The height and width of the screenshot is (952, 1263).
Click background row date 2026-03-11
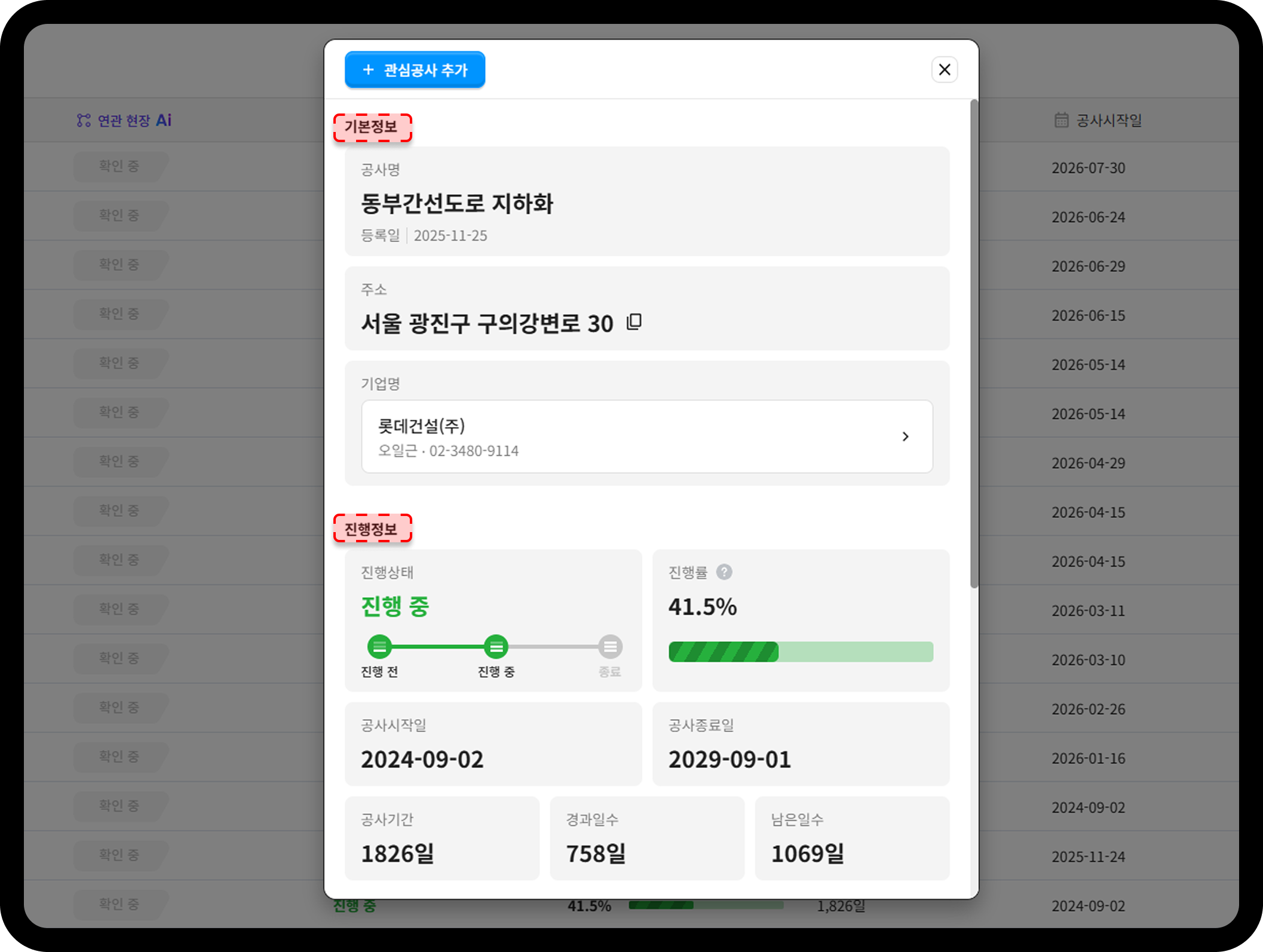pyautogui.click(x=1088, y=611)
